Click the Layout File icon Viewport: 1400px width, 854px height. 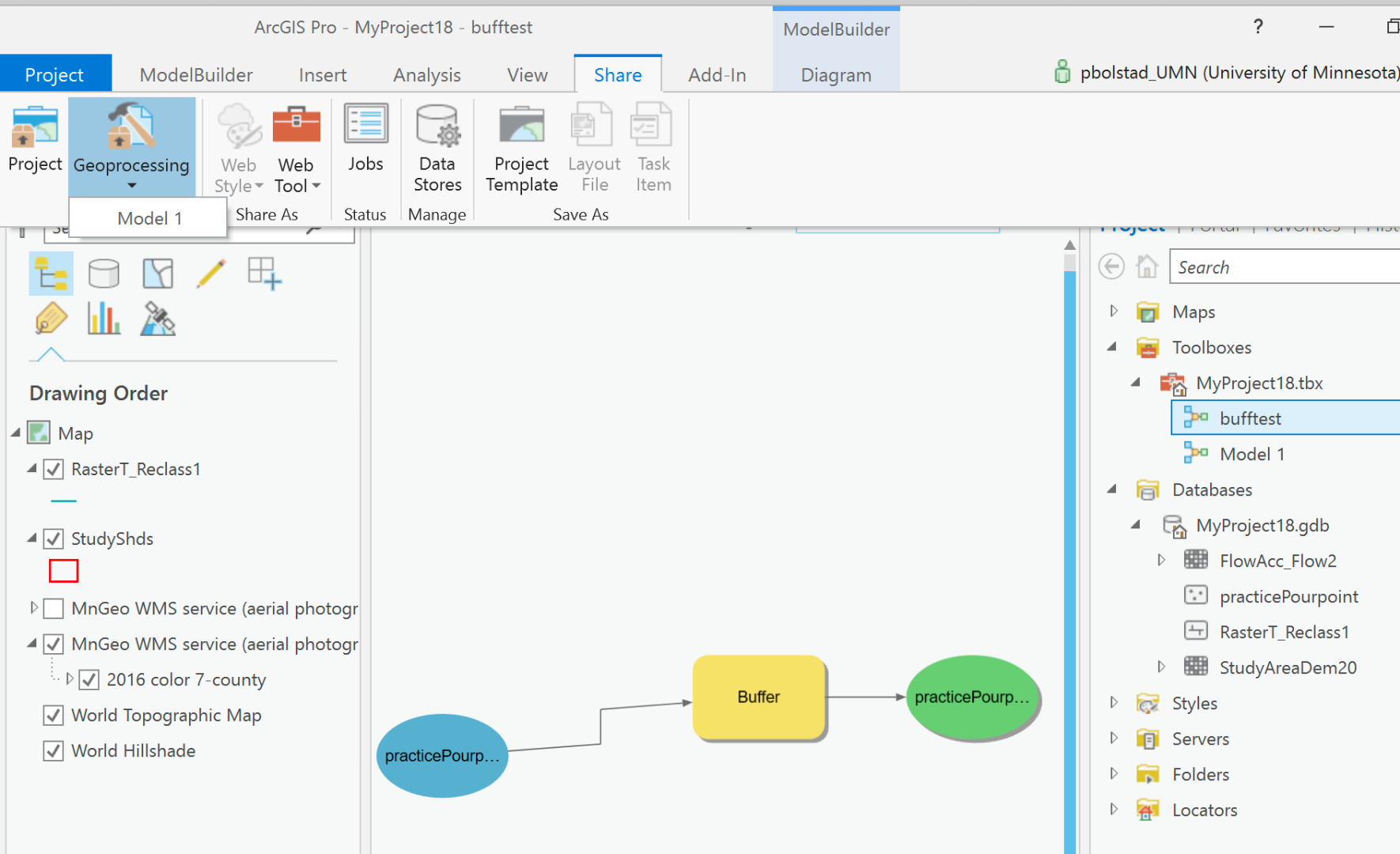(x=592, y=124)
